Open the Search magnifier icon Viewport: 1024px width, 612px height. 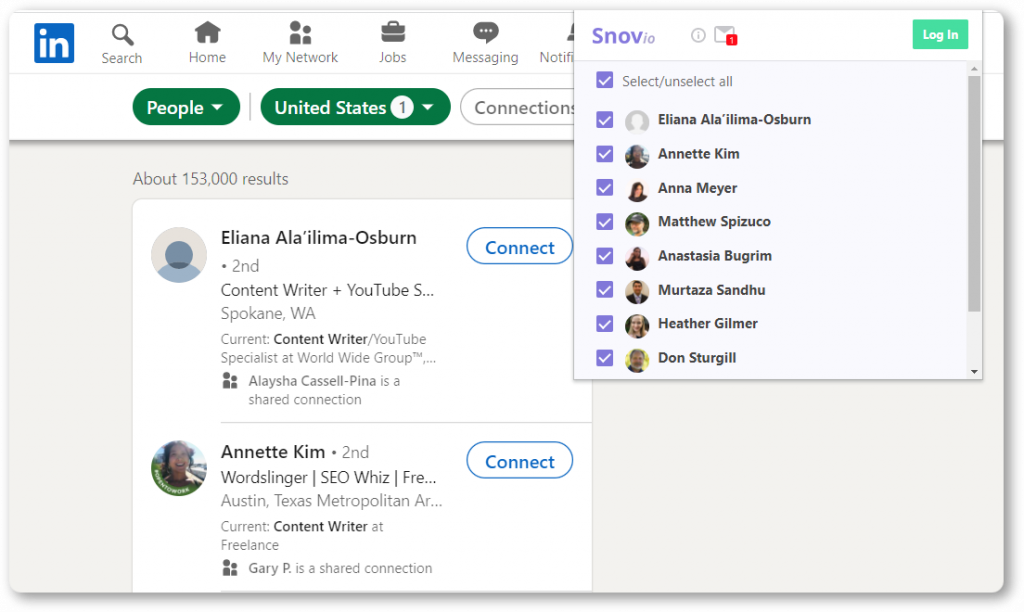(x=122, y=35)
